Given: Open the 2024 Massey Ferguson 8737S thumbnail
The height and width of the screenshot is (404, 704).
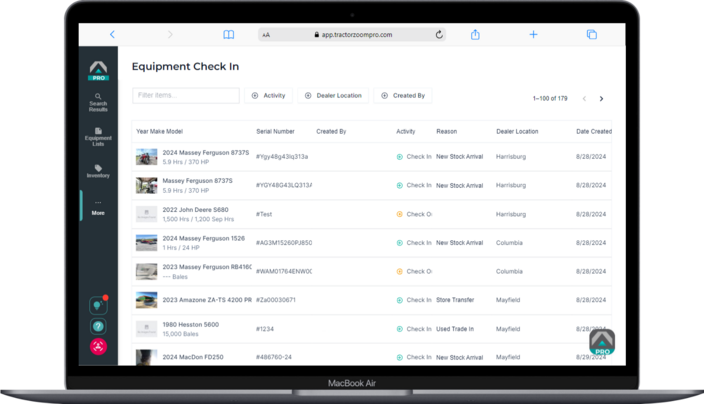Looking at the screenshot, I should tap(146, 157).
